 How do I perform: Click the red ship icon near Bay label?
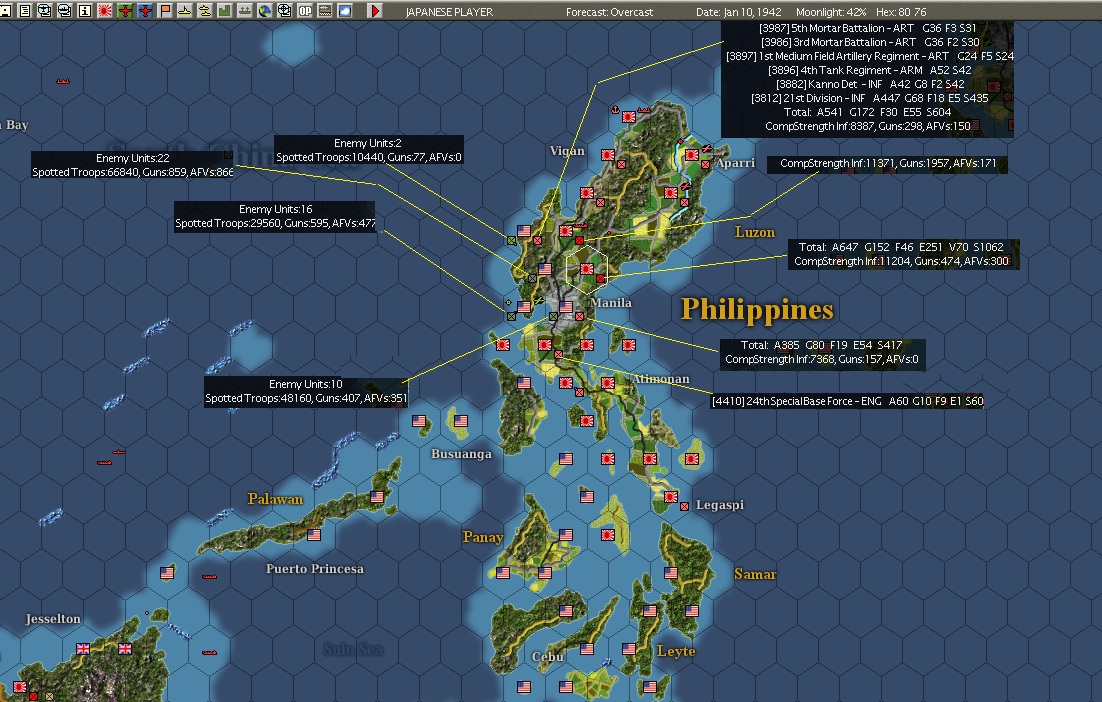pyautogui.click(x=63, y=81)
